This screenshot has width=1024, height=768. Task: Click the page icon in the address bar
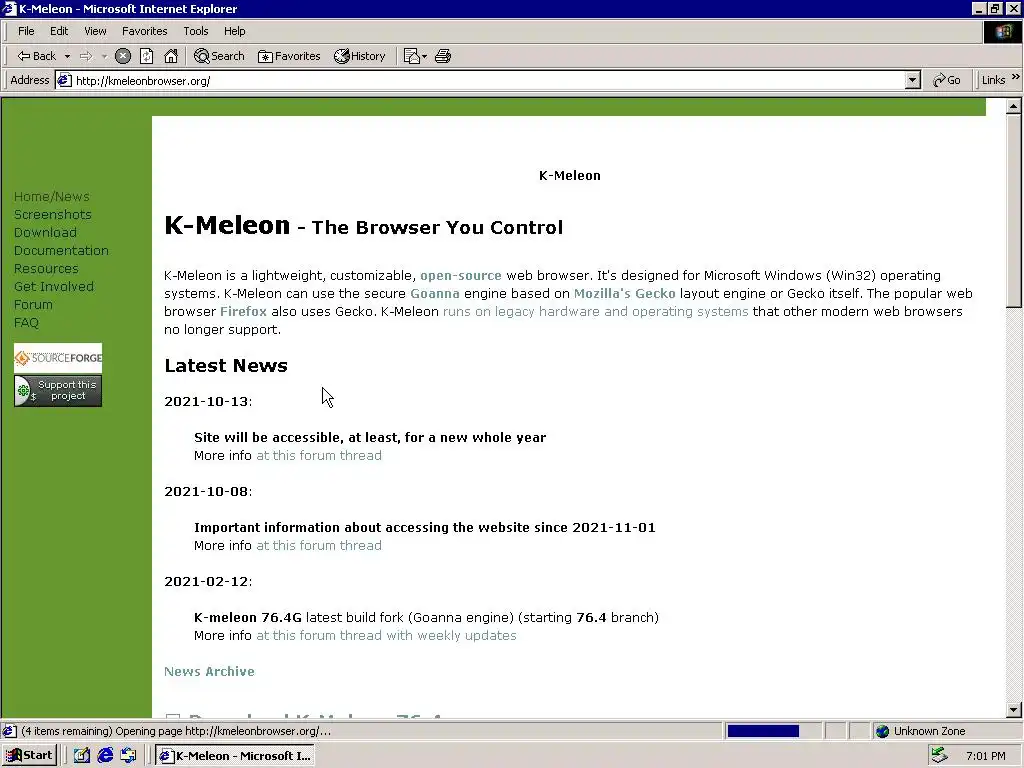click(x=64, y=80)
